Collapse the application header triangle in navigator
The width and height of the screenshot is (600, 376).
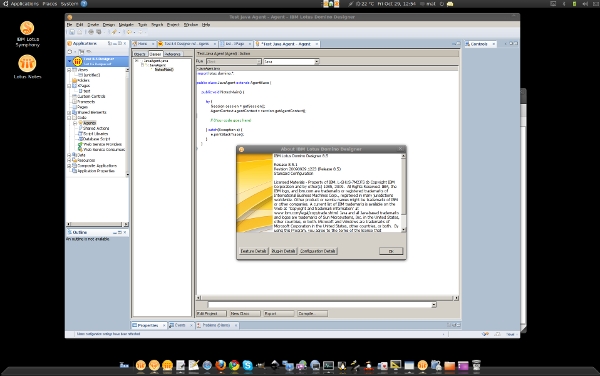tap(69, 61)
